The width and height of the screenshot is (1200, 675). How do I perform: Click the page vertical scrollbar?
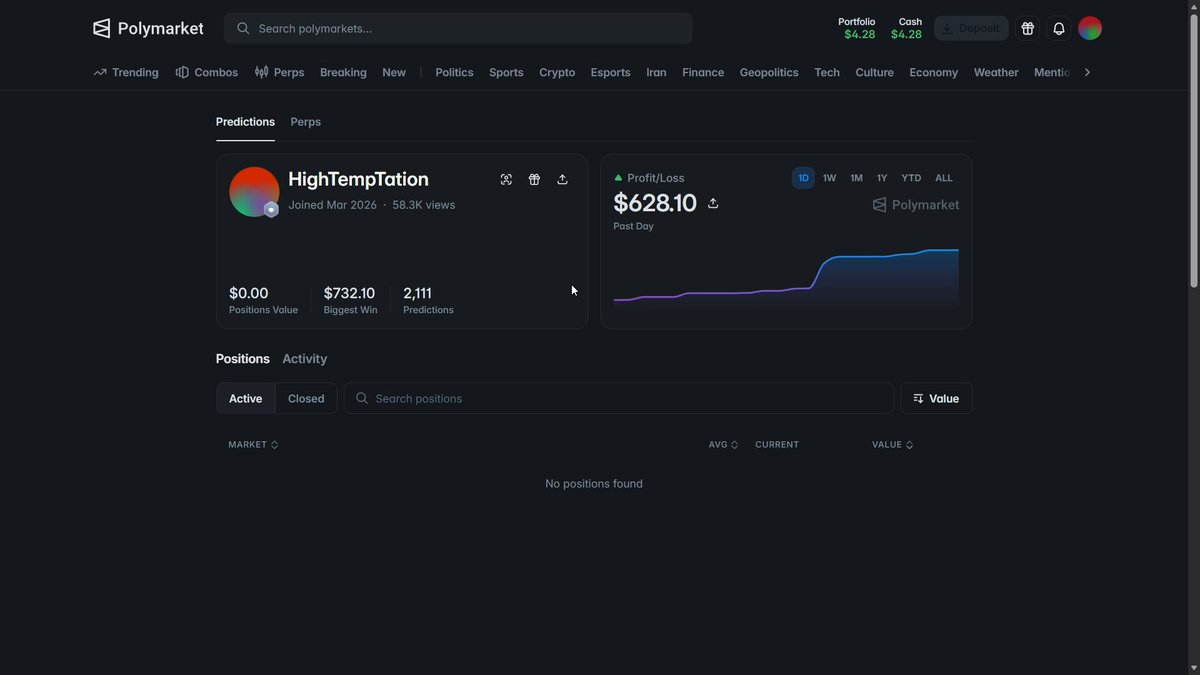pyautogui.click(x=1192, y=150)
